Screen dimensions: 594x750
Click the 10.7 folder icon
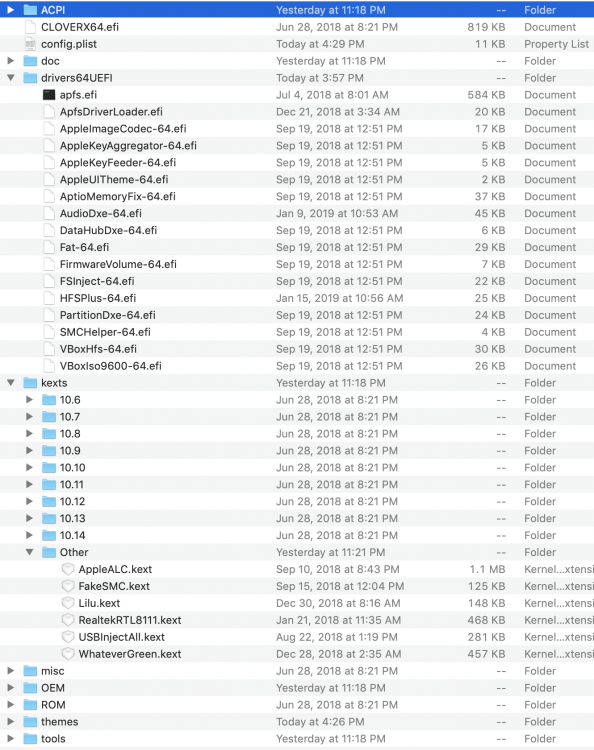[49, 417]
